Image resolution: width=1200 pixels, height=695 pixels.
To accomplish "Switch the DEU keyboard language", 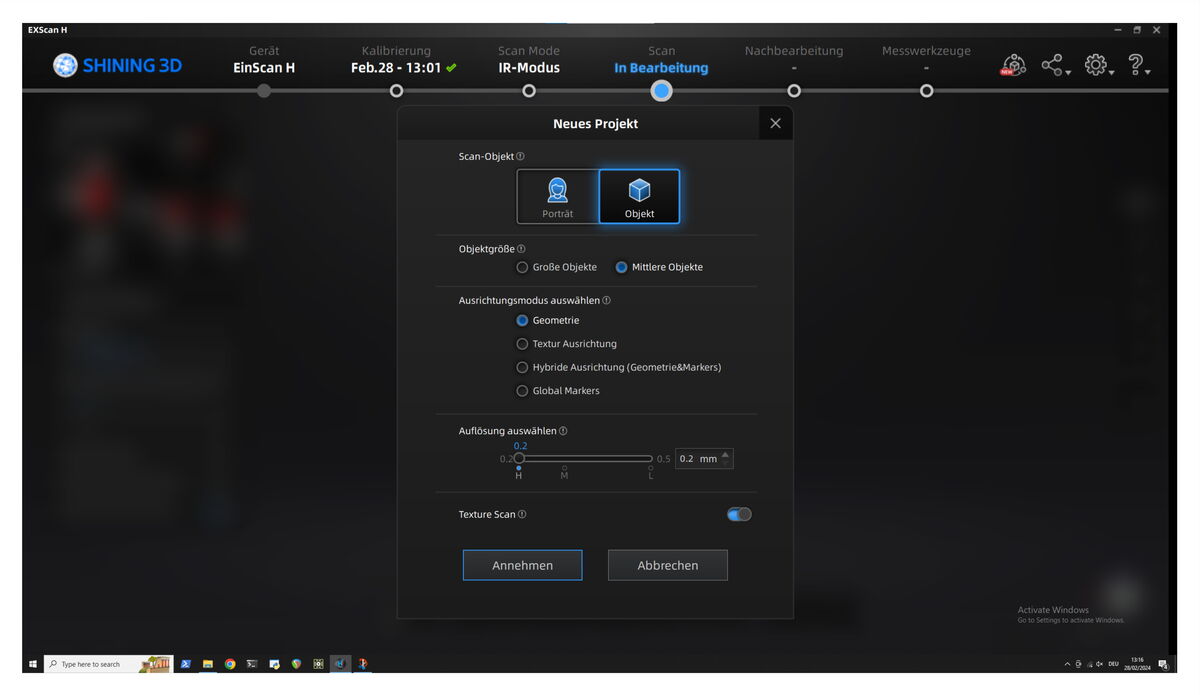I will click(1114, 664).
